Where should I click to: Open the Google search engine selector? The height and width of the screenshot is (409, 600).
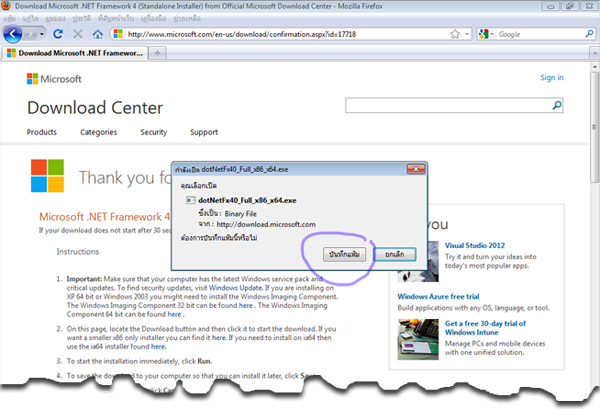[x=486, y=34]
